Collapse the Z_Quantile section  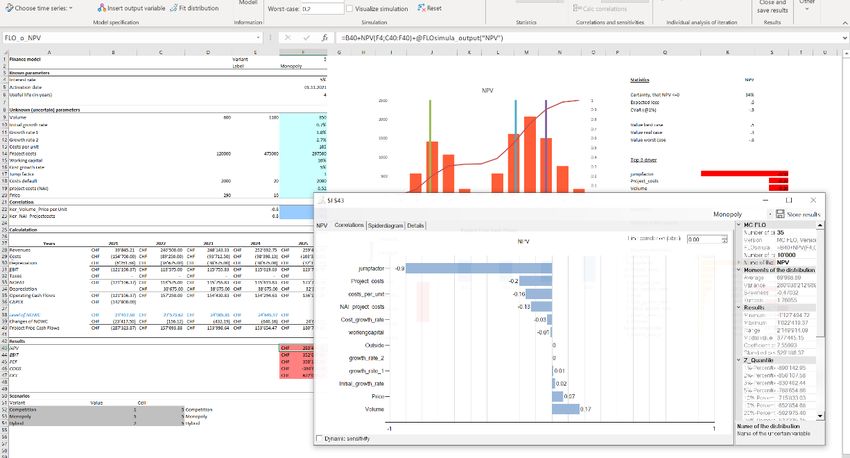tap(739, 360)
